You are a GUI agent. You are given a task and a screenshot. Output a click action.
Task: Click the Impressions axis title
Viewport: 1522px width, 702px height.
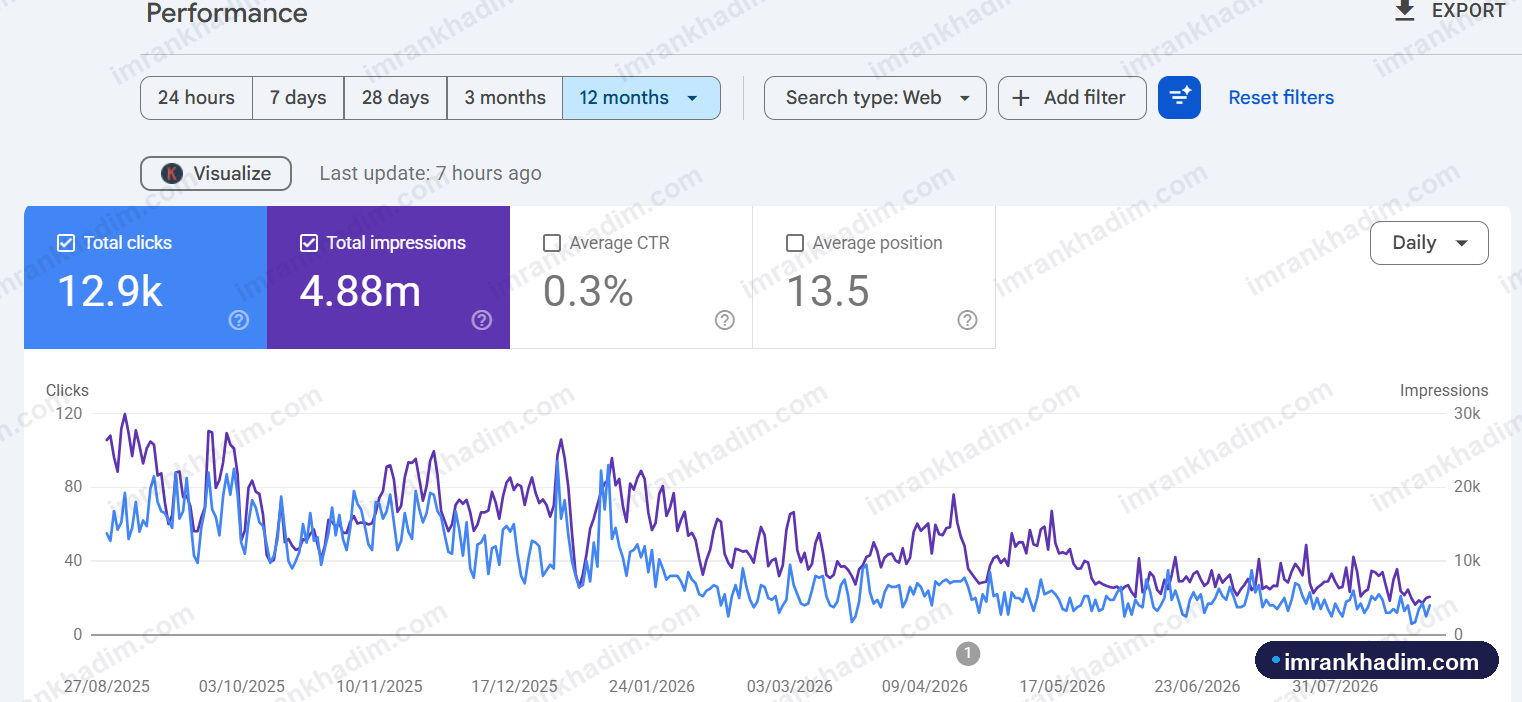coord(1444,390)
